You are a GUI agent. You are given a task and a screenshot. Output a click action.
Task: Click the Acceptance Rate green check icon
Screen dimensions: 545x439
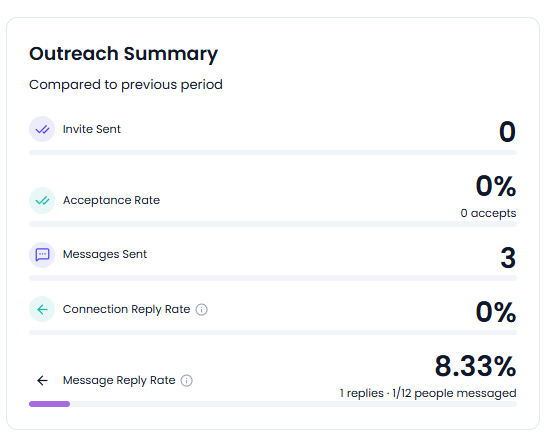click(42, 201)
